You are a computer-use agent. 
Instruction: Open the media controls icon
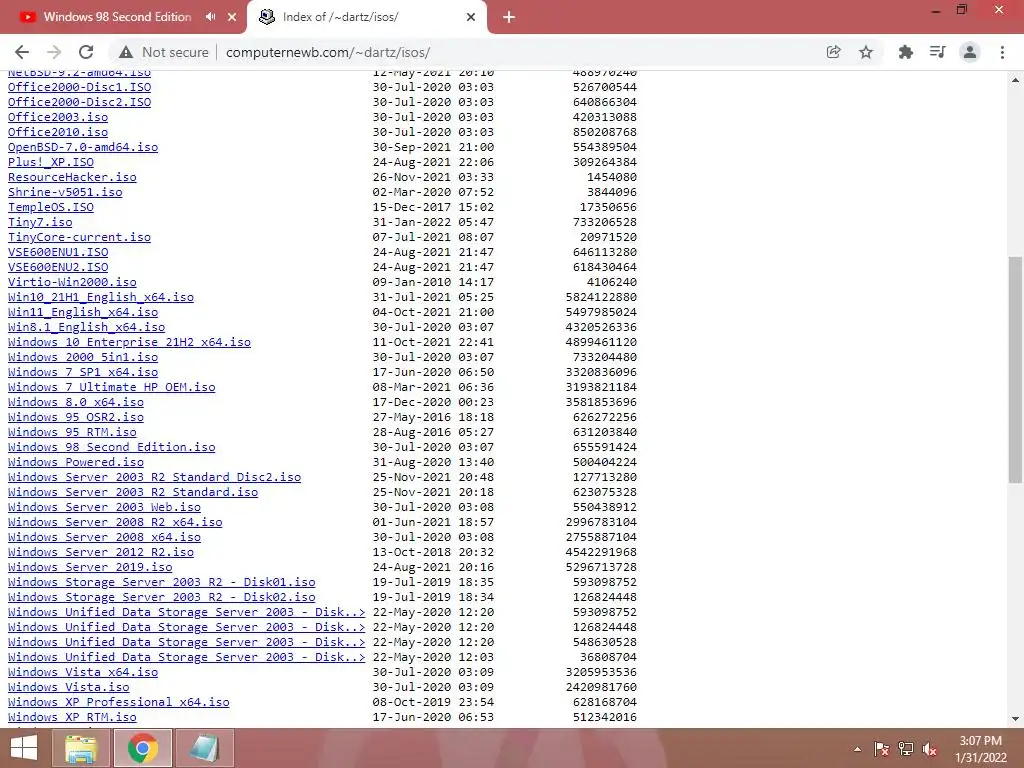tap(938, 52)
